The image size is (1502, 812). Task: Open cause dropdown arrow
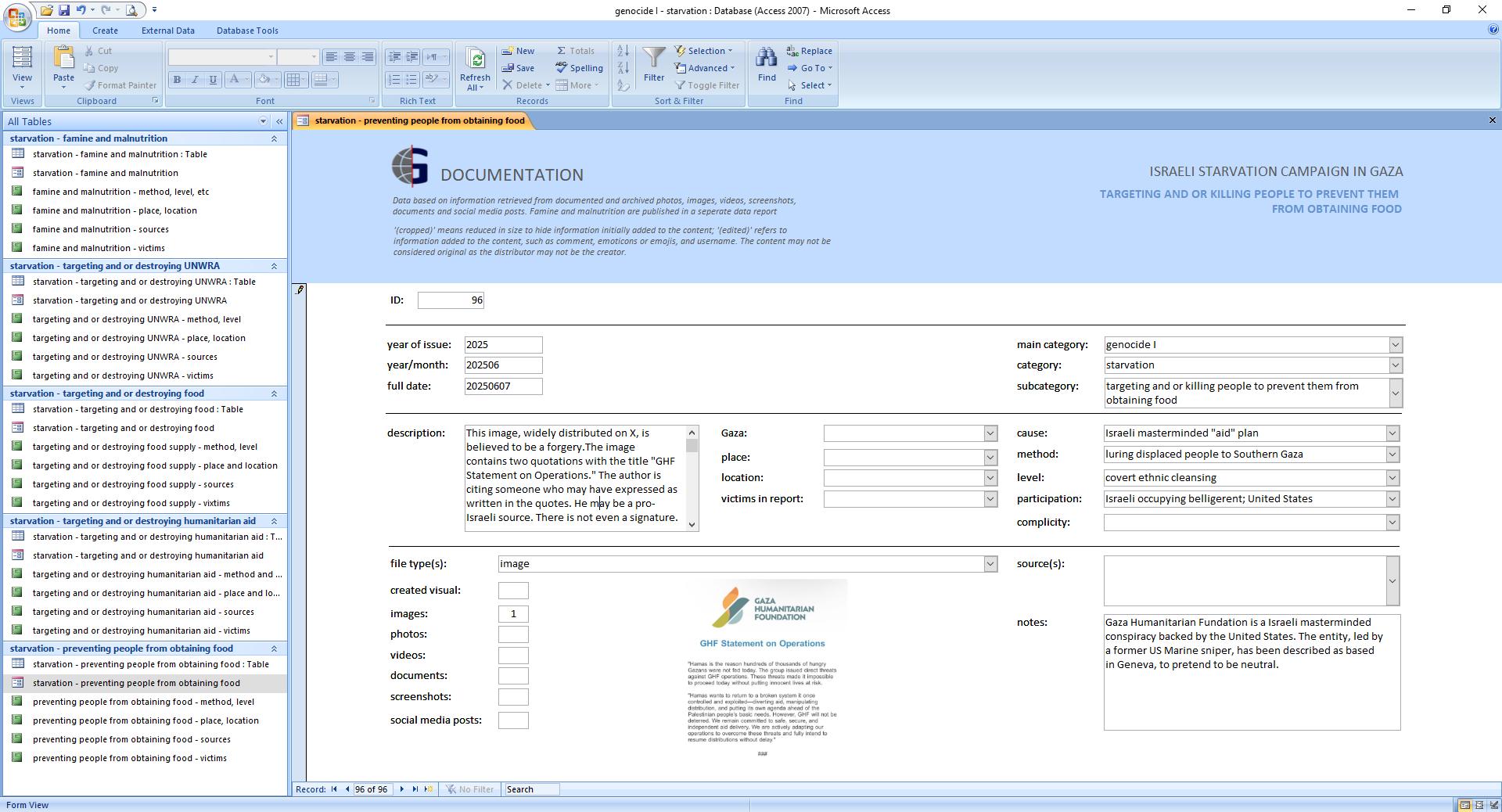point(1392,433)
